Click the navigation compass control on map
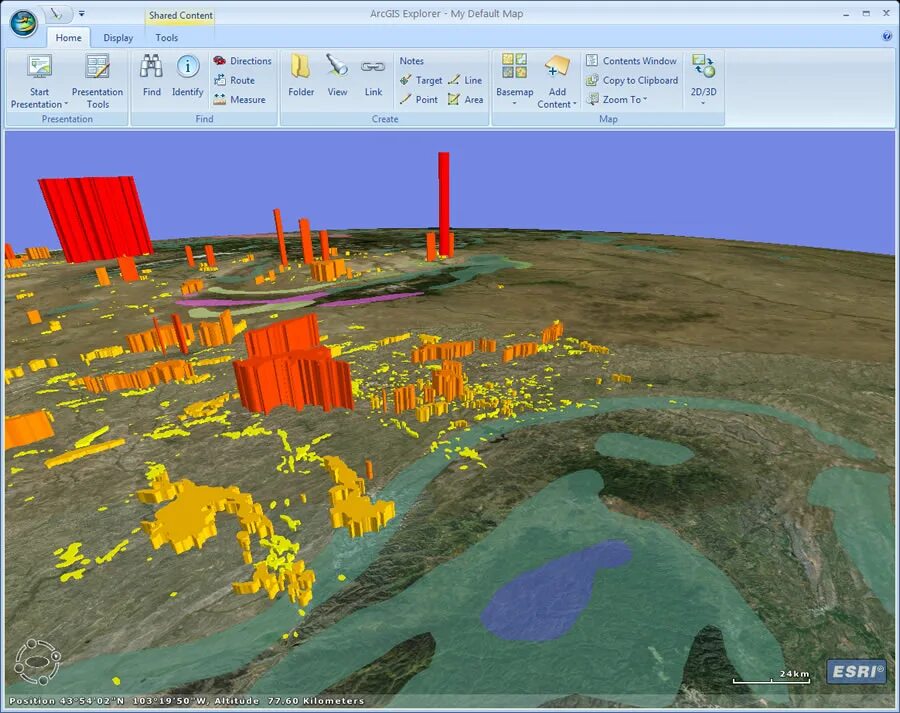Screen dimensions: 900x713 click(37, 662)
